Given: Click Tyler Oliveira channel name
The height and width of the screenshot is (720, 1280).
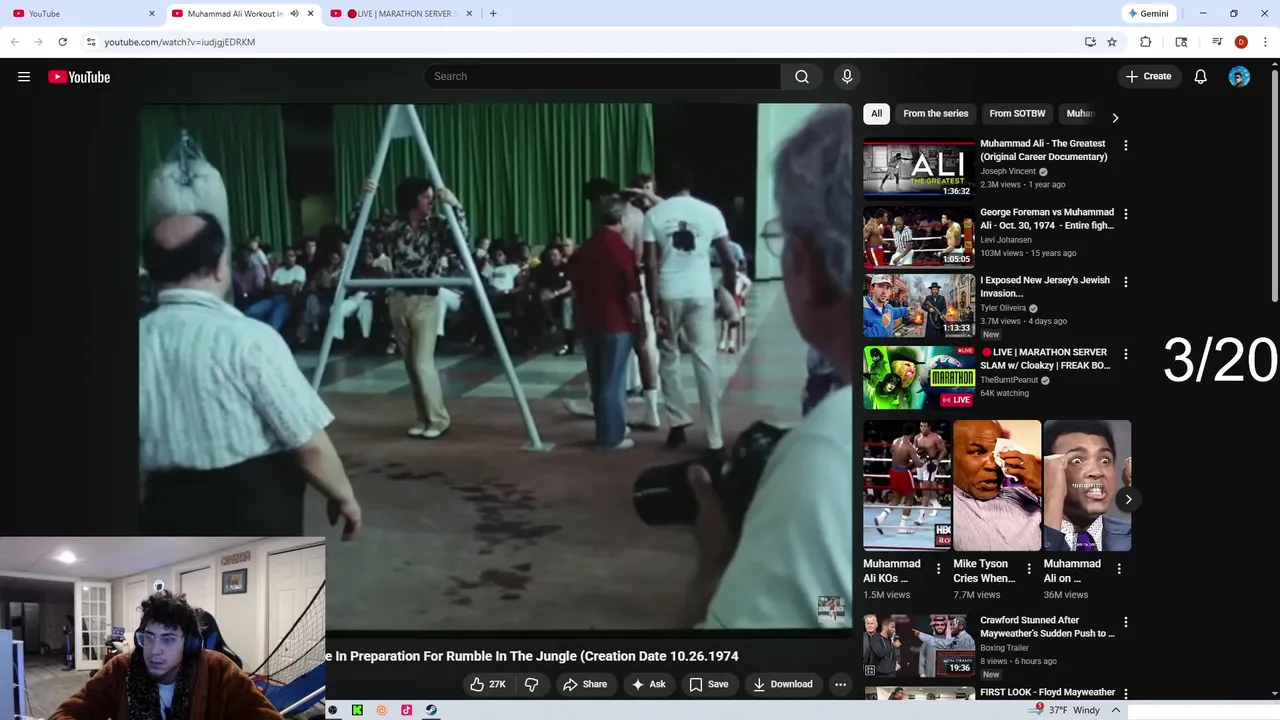Looking at the screenshot, I should click(x=1003, y=308).
